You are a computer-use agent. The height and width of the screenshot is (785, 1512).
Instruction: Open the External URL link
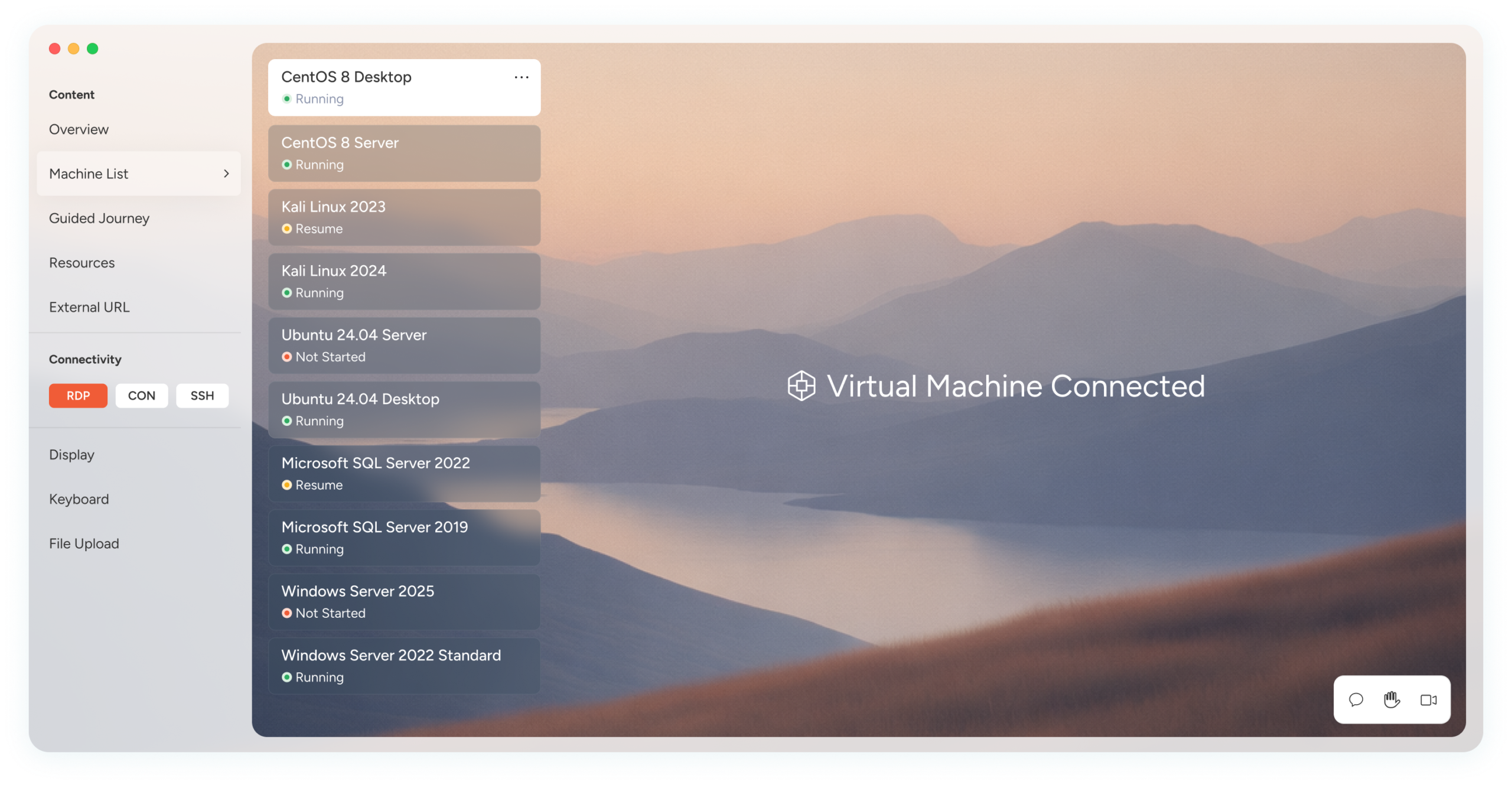89,307
